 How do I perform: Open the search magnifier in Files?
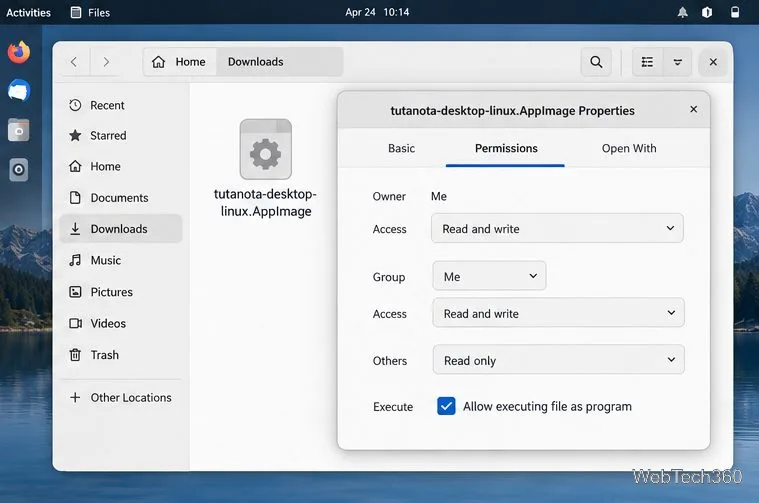(x=596, y=62)
